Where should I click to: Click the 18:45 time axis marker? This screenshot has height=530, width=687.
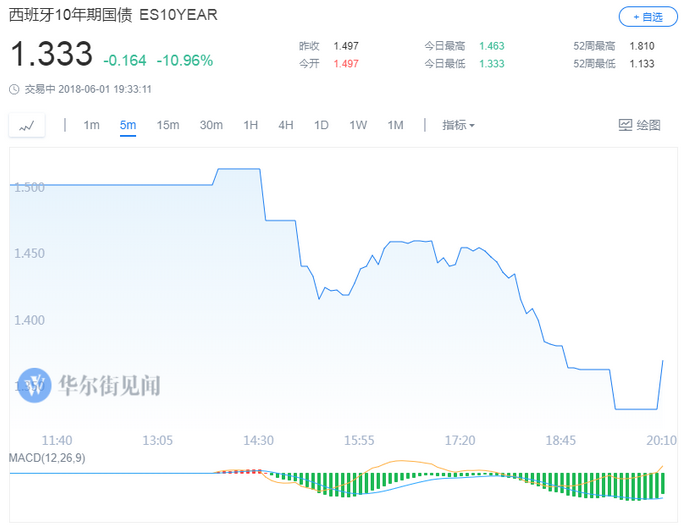(561, 440)
